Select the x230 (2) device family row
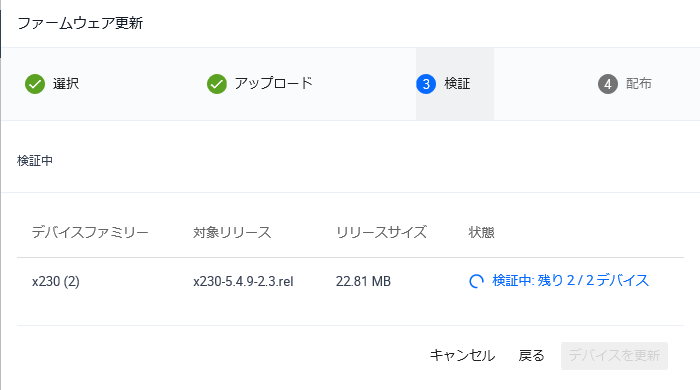Screen dimensions: 700x390 click(350, 282)
